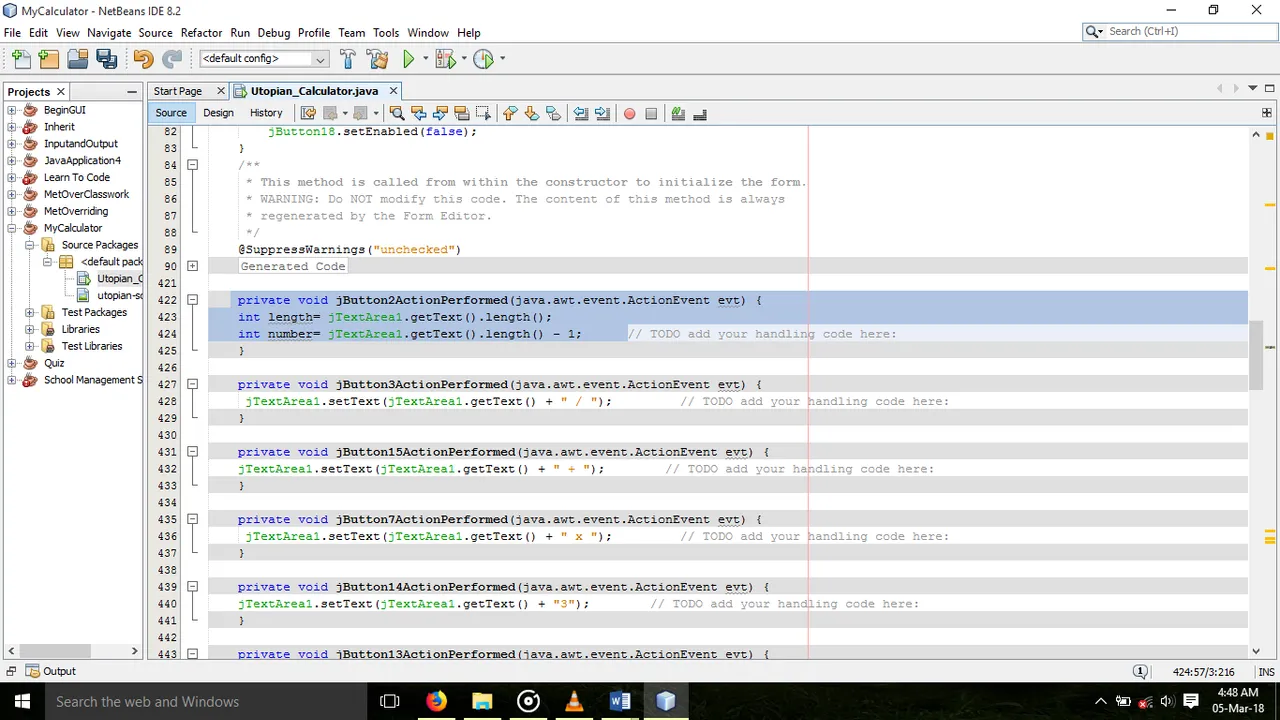Jump to Last Edit location icon

coord(308,113)
